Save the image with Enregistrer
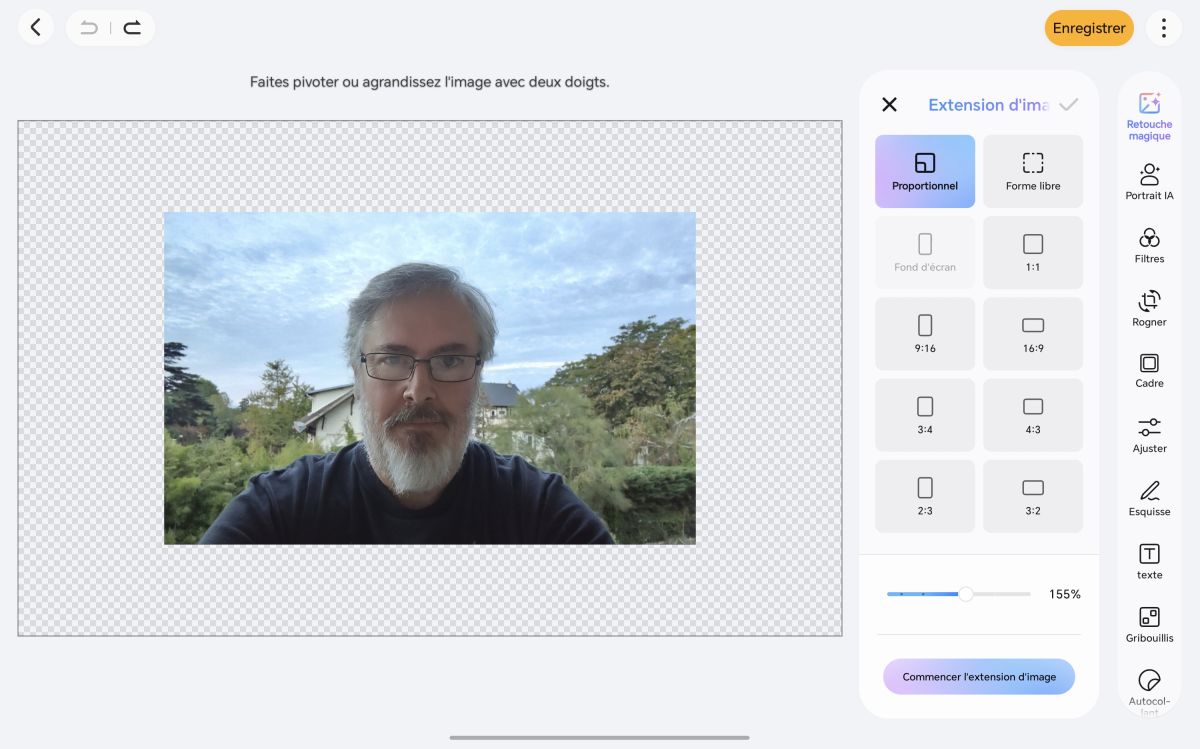 click(1089, 28)
